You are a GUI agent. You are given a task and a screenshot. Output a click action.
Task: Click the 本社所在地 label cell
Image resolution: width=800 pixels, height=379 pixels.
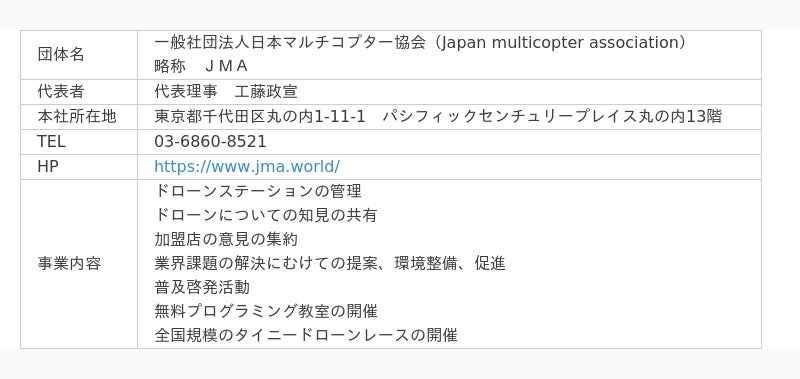79,117
